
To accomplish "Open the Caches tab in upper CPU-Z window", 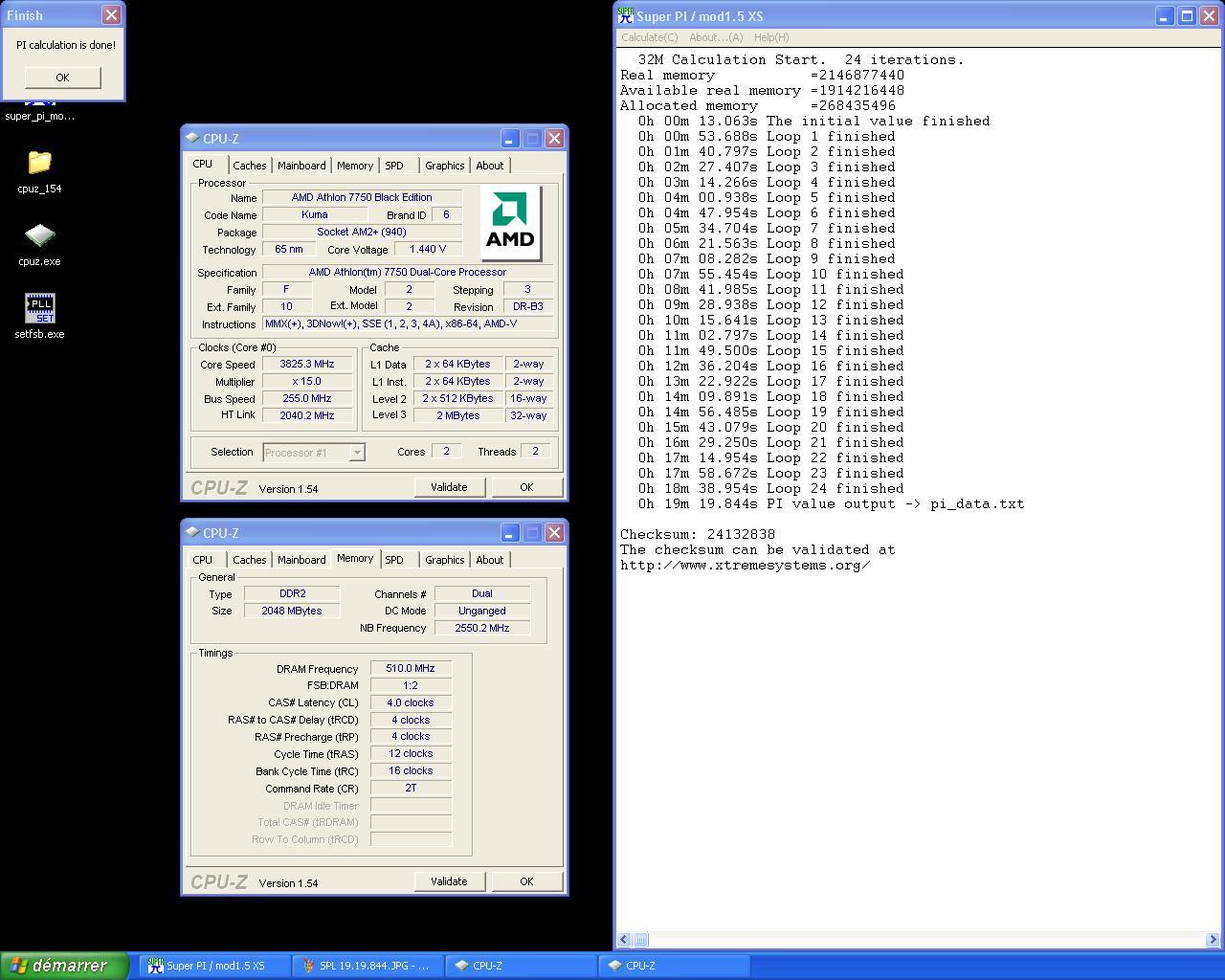I will [x=249, y=166].
